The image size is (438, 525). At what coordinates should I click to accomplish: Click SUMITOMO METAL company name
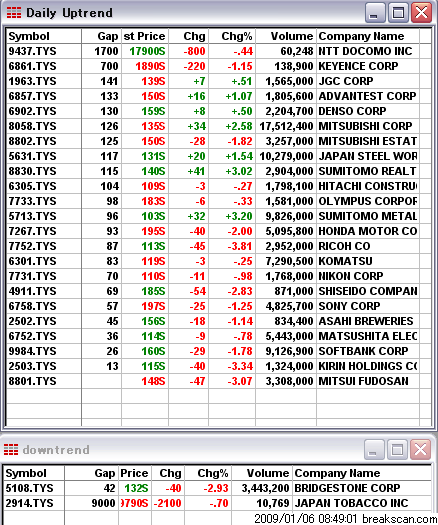[x=368, y=216]
